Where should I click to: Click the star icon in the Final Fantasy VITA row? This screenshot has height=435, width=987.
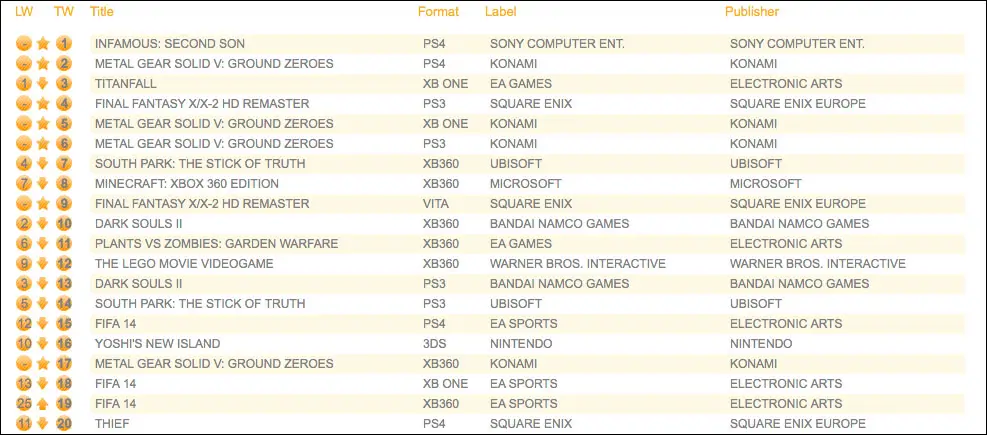pyautogui.click(x=43, y=204)
